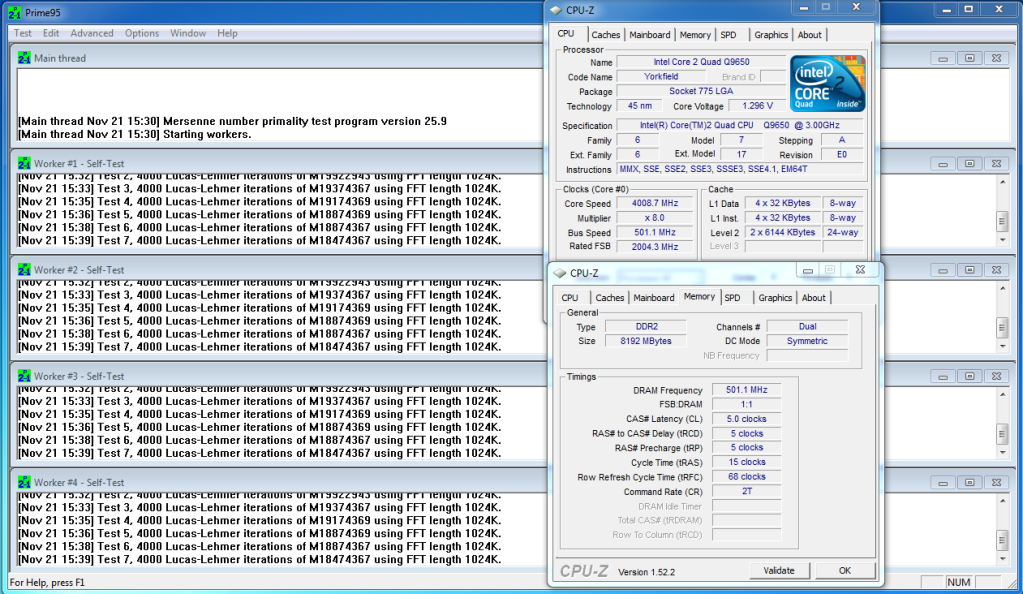The width and height of the screenshot is (1023, 594).
Task: Switch to Caches tab in lower CPU-Z window
Action: coord(609,298)
